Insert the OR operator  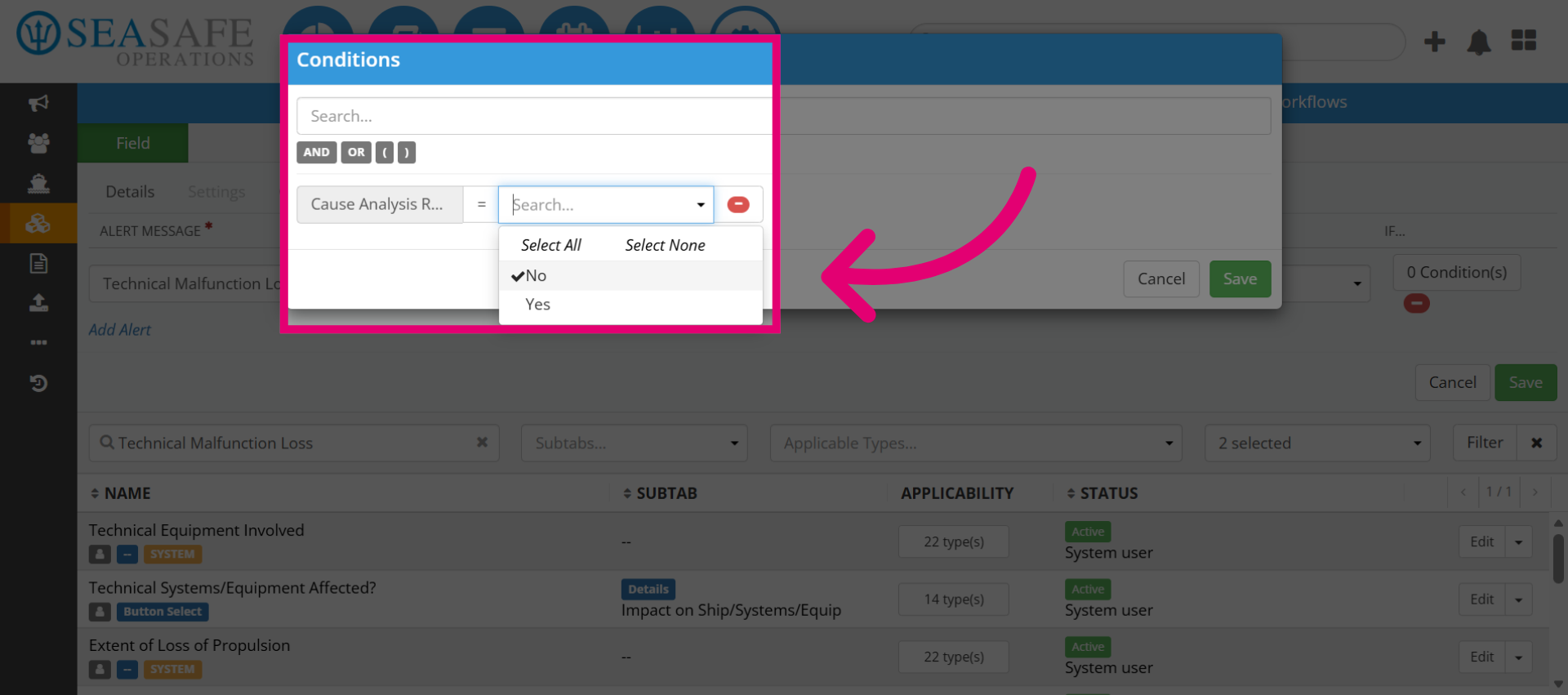[x=356, y=153]
